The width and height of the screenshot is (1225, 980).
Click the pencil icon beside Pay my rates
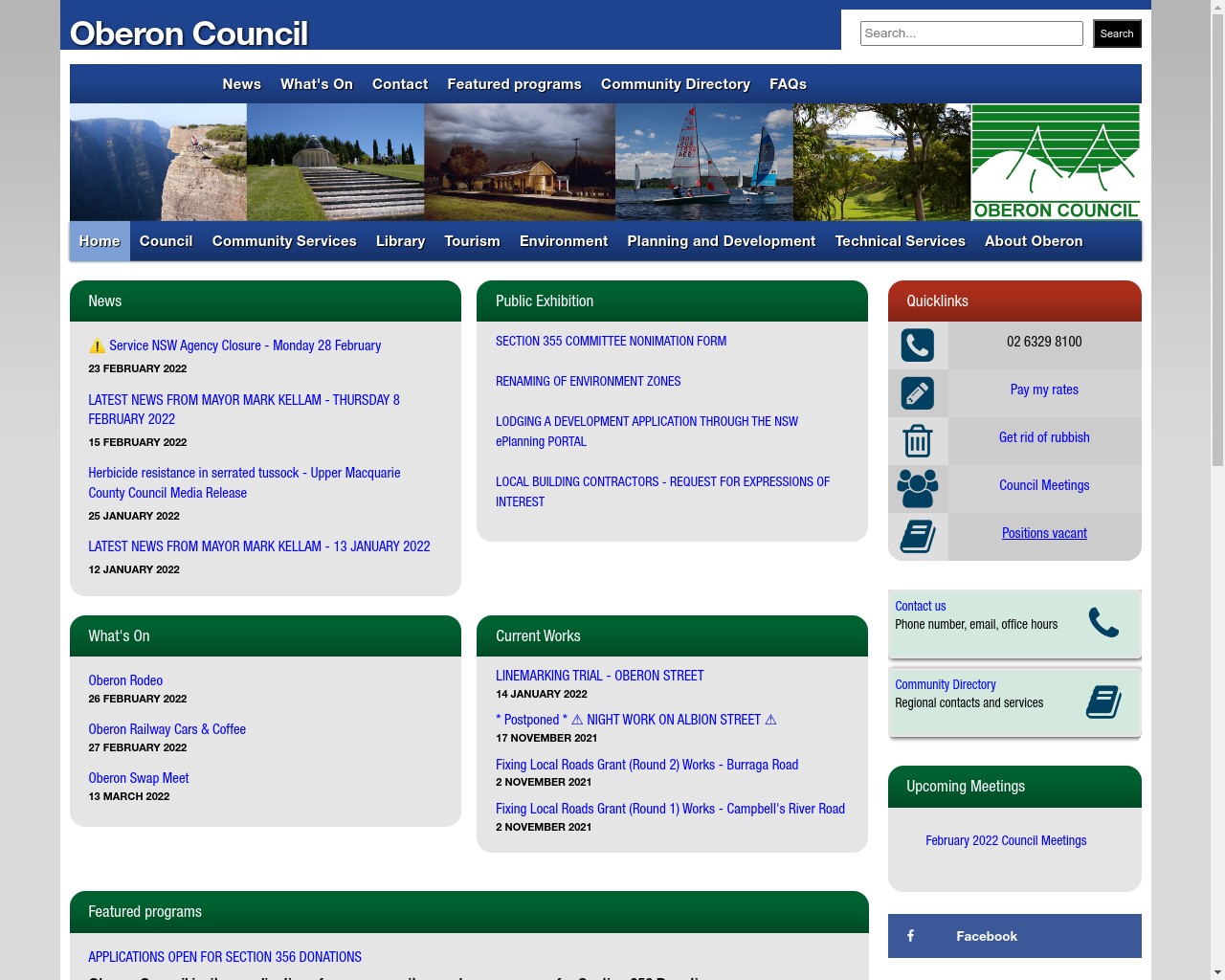coord(918,392)
